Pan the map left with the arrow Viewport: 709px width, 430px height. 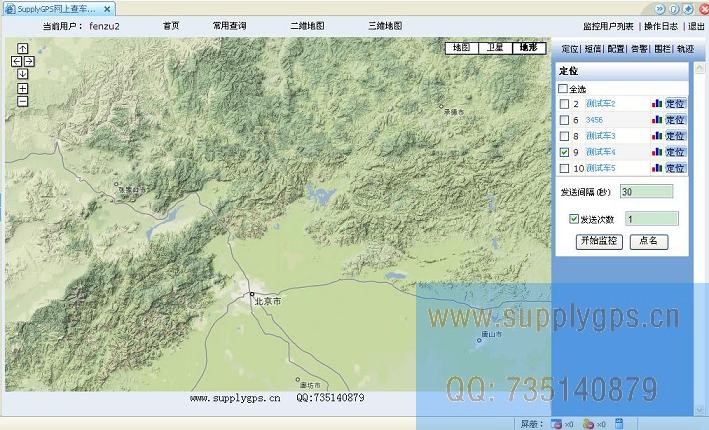click(15, 61)
